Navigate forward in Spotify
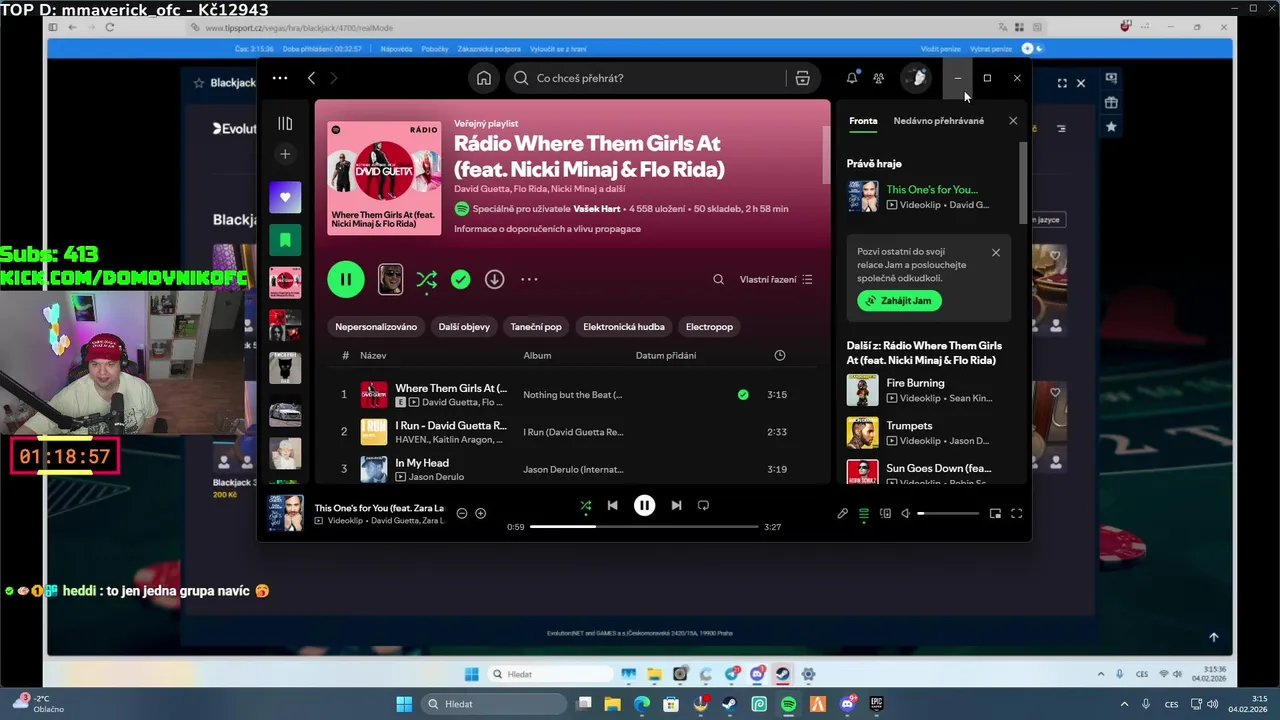1280x720 pixels. coord(334,78)
